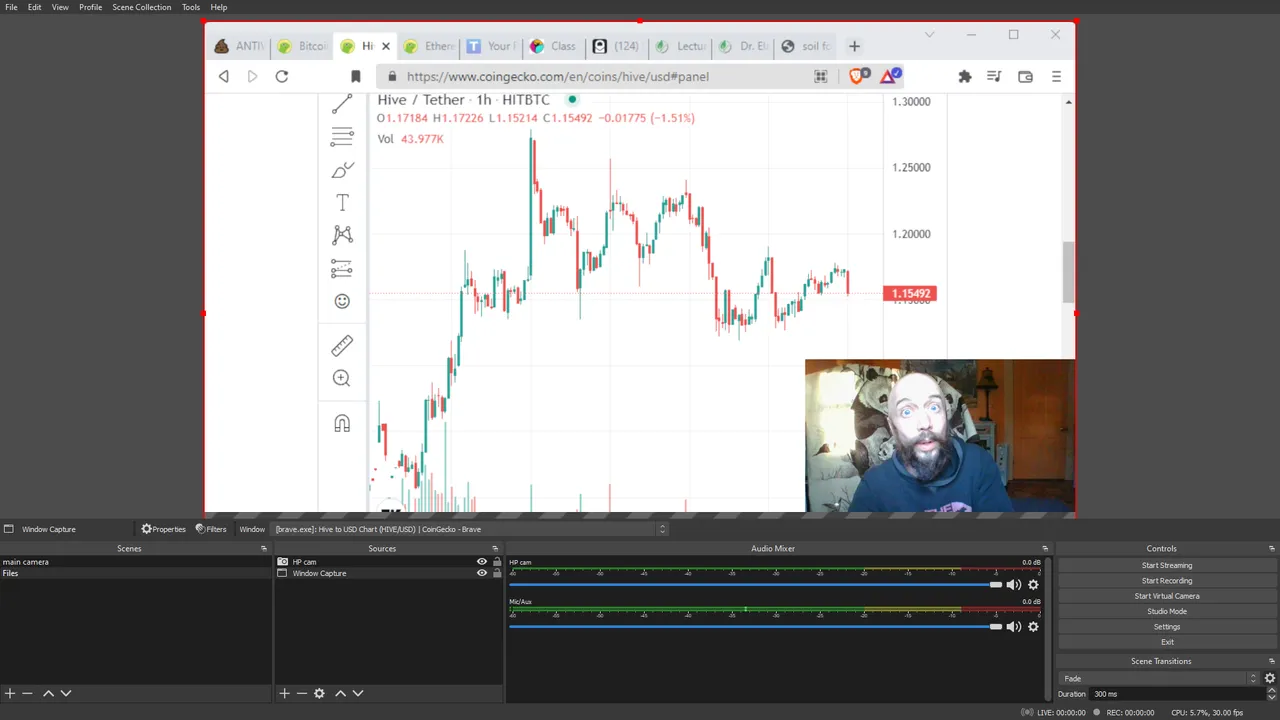The image size is (1280, 720).
Task: Move the selected source up
Action: pyautogui.click(x=340, y=693)
